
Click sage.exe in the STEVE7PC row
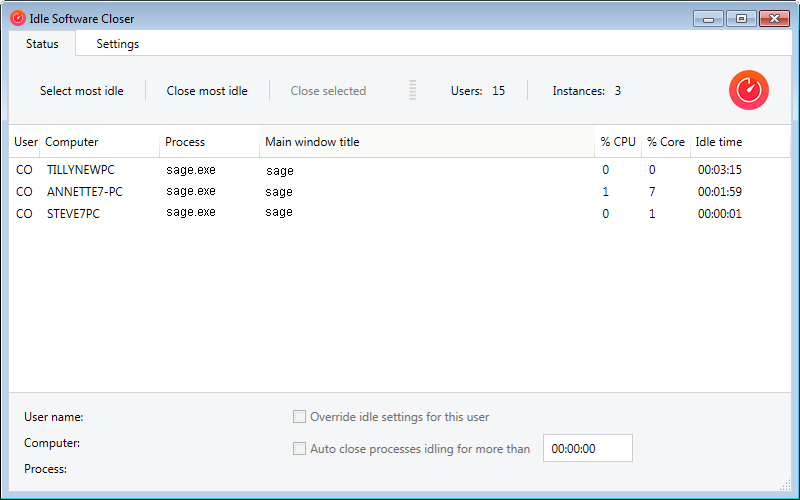[191, 212]
